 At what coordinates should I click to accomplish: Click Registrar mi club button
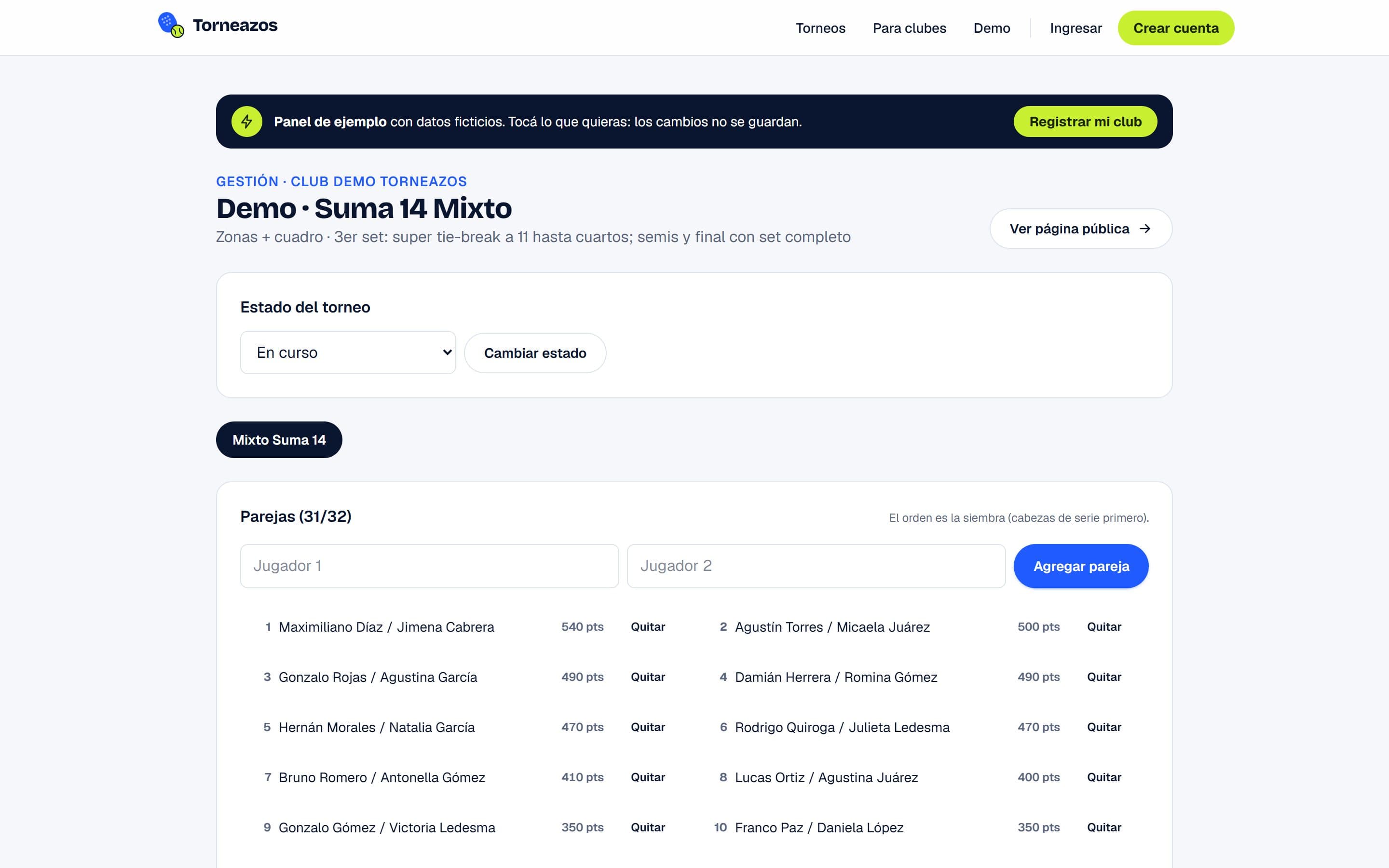1085,122
